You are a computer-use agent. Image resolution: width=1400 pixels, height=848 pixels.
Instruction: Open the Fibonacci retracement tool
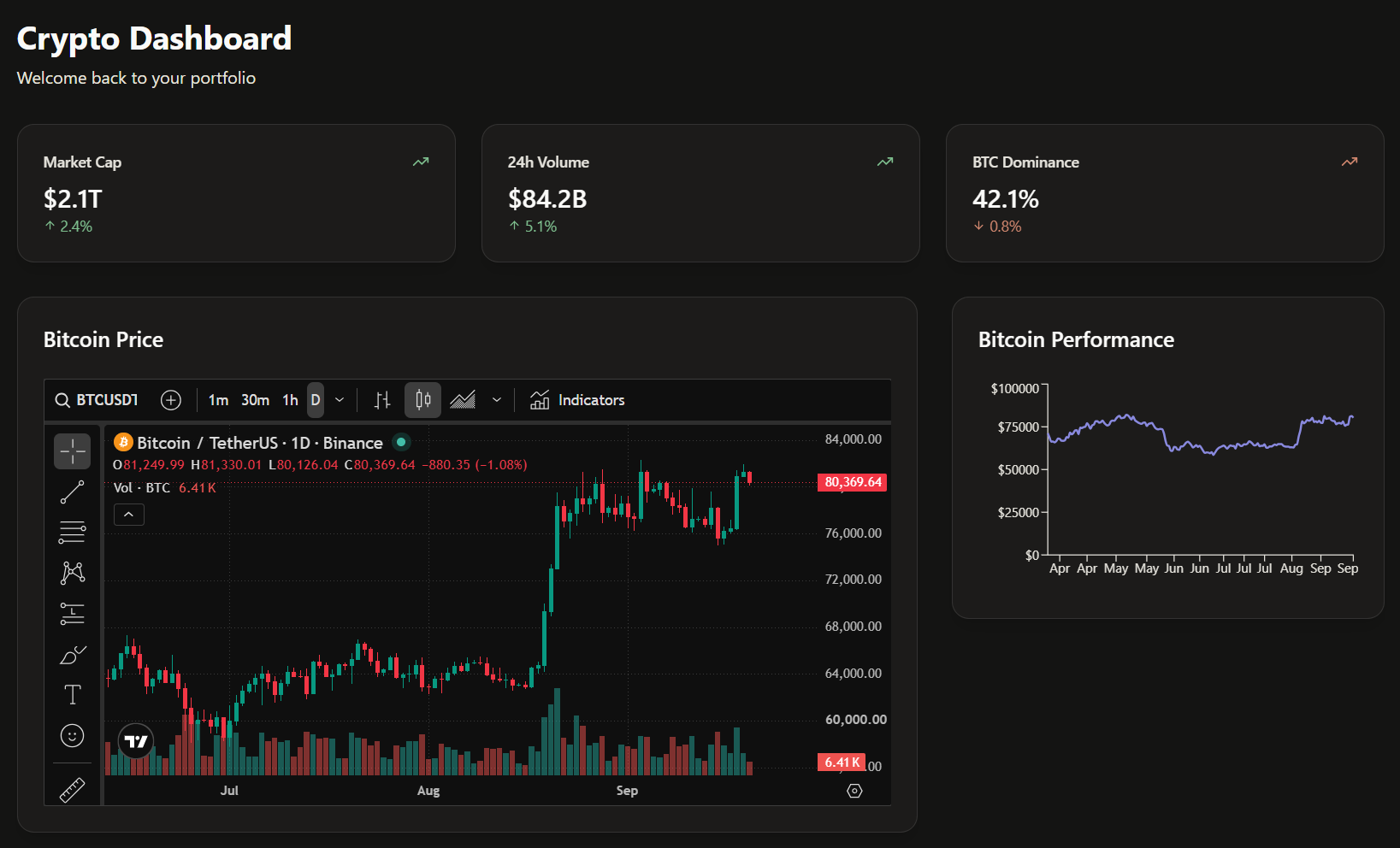[73, 533]
